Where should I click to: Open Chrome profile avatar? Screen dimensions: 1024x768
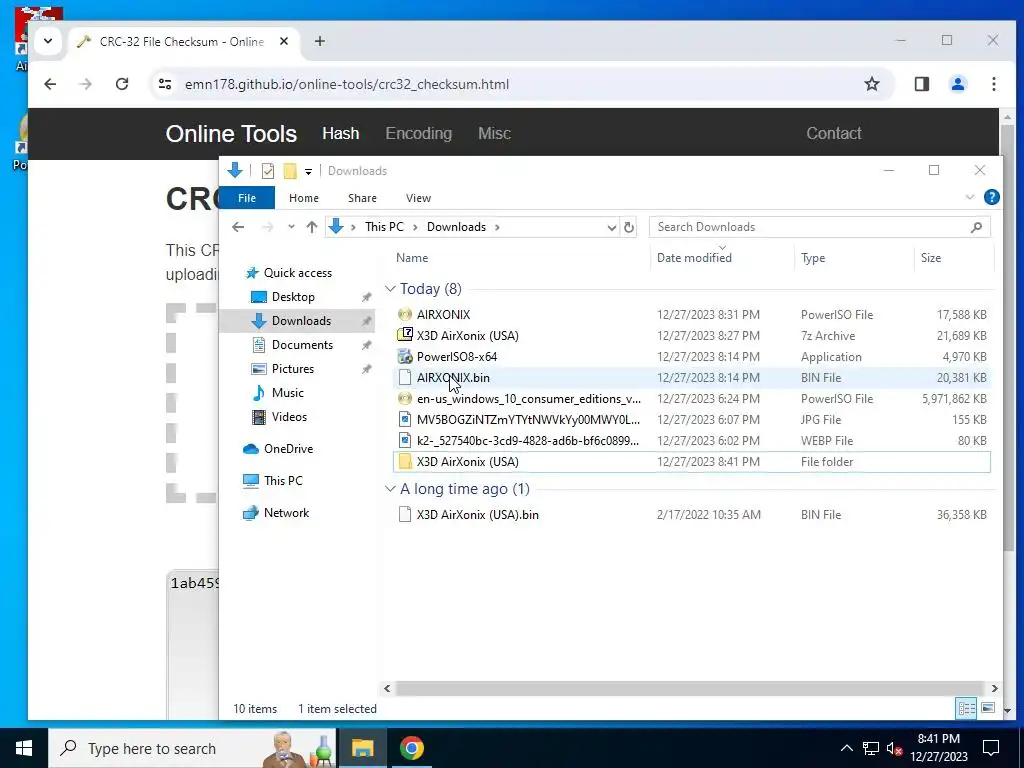click(x=958, y=84)
